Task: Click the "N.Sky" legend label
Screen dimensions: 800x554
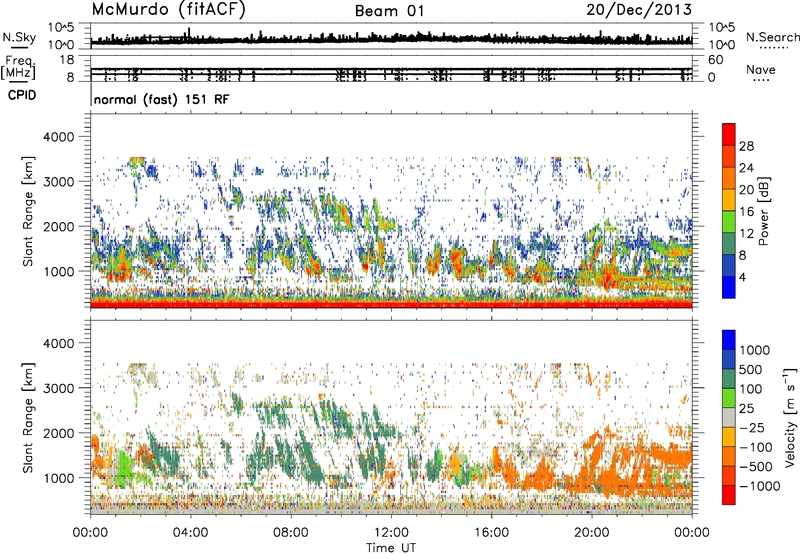Action: tap(19, 37)
